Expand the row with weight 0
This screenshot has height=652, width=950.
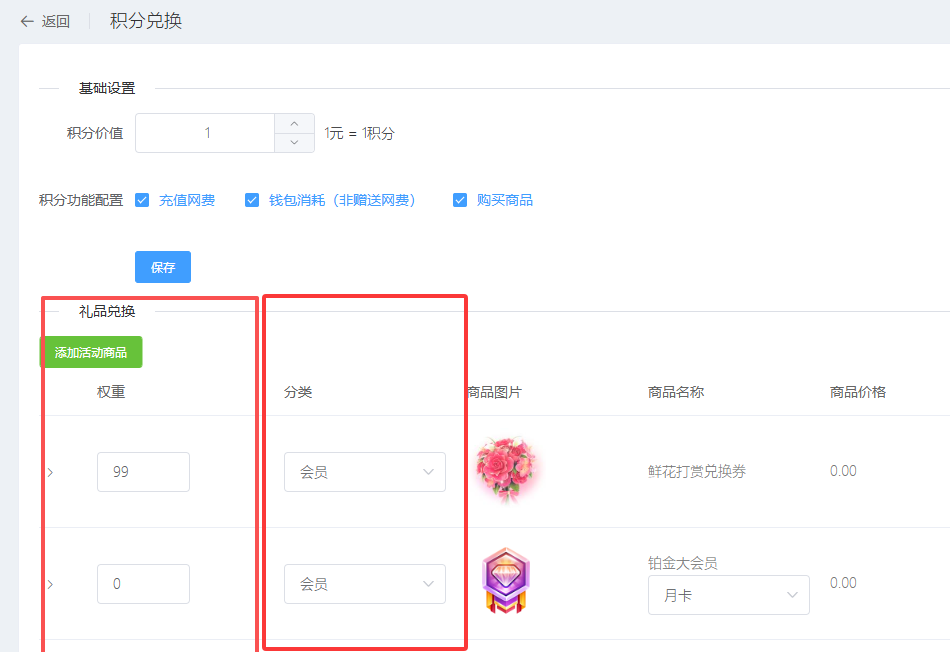[50, 584]
